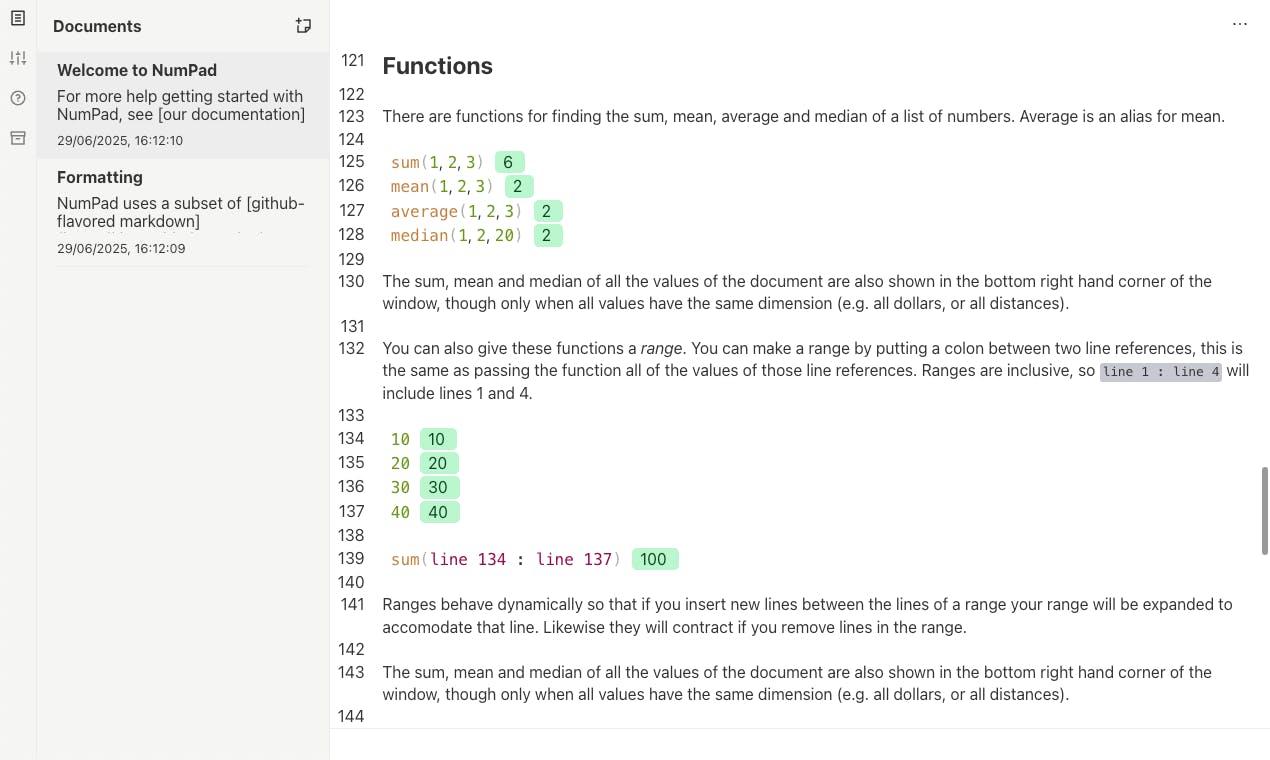Click the Documents sidebar heading
Screen dimensions: 1270x760
pyautogui.click(x=97, y=26)
